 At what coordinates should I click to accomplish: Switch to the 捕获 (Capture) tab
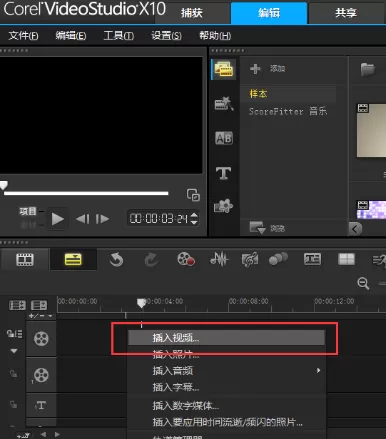tap(191, 13)
